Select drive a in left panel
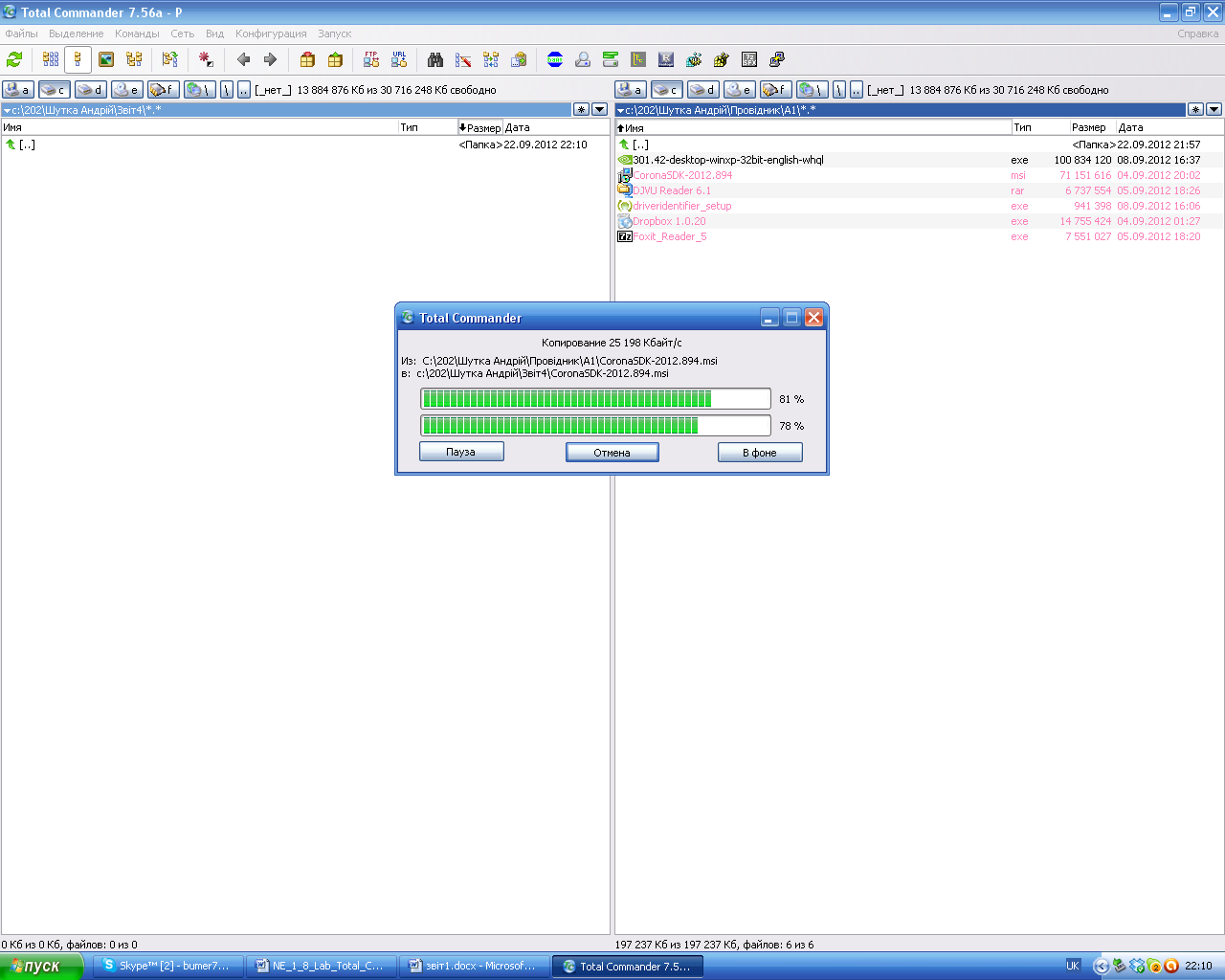 point(17,89)
